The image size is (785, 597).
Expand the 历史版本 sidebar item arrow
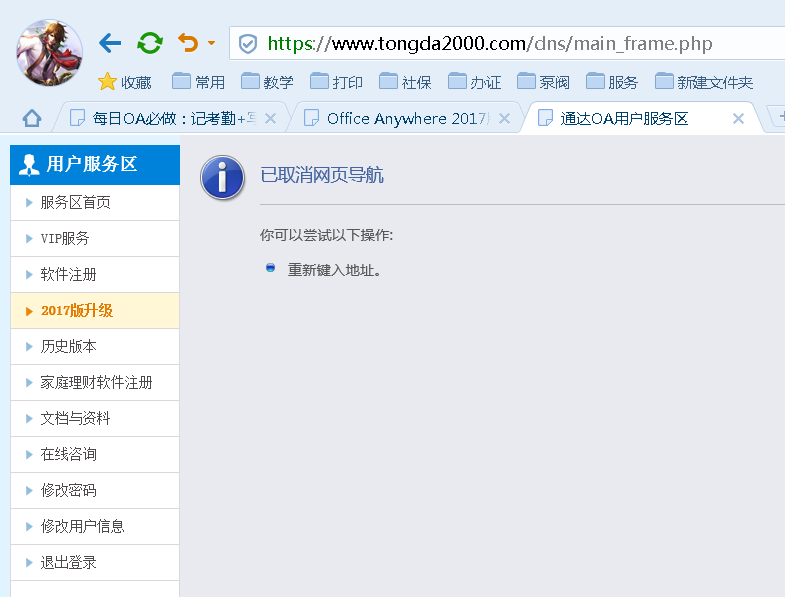pyautogui.click(x=29, y=347)
